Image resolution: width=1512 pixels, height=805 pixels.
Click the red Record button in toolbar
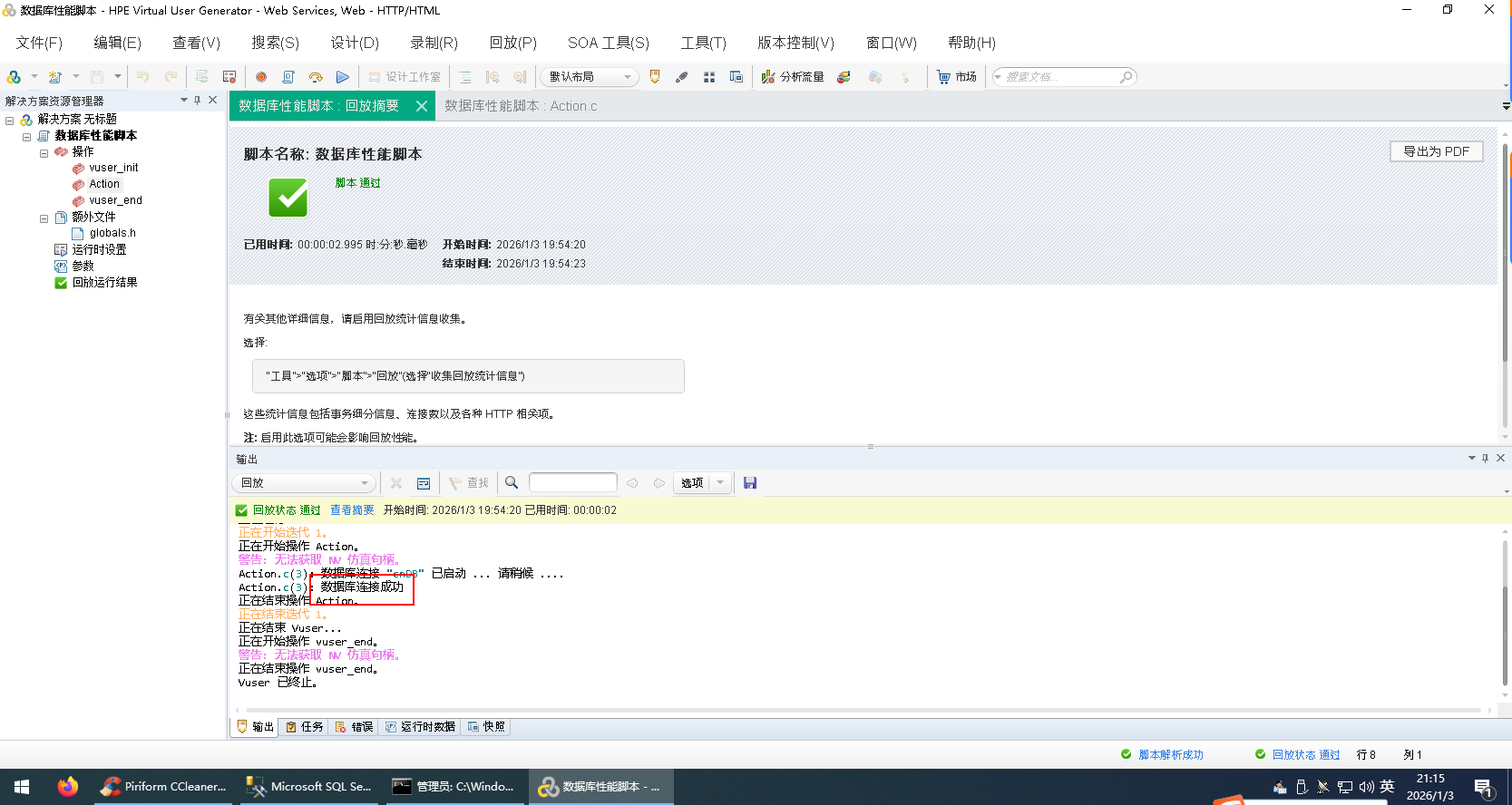click(x=261, y=77)
